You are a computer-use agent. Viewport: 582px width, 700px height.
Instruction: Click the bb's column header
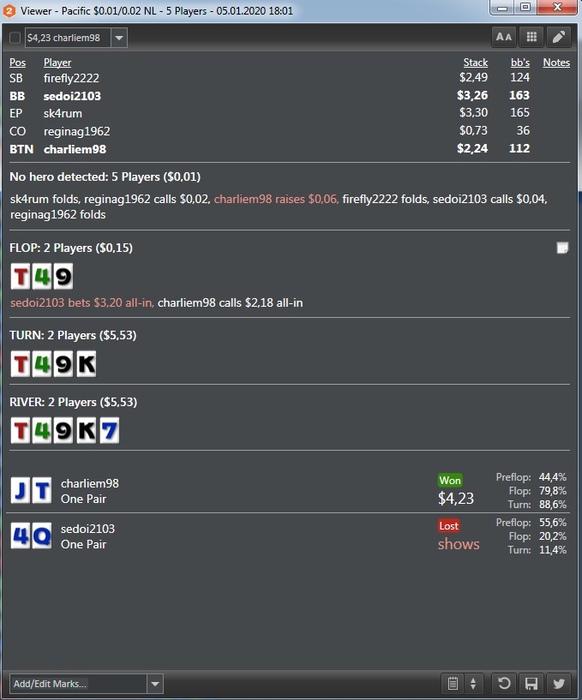coord(520,62)
